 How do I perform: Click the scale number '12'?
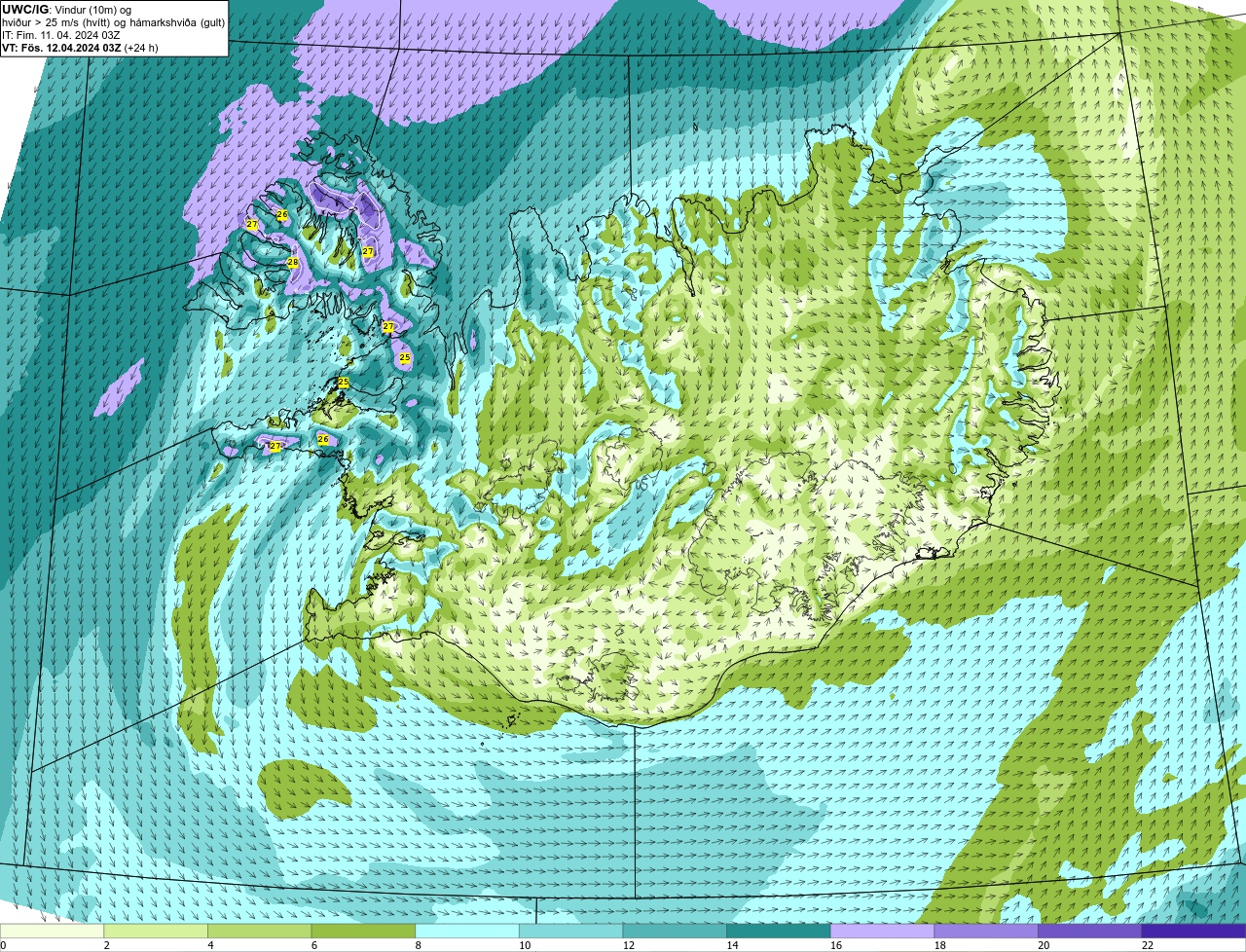pyautogui.click(x=629, y=945)
